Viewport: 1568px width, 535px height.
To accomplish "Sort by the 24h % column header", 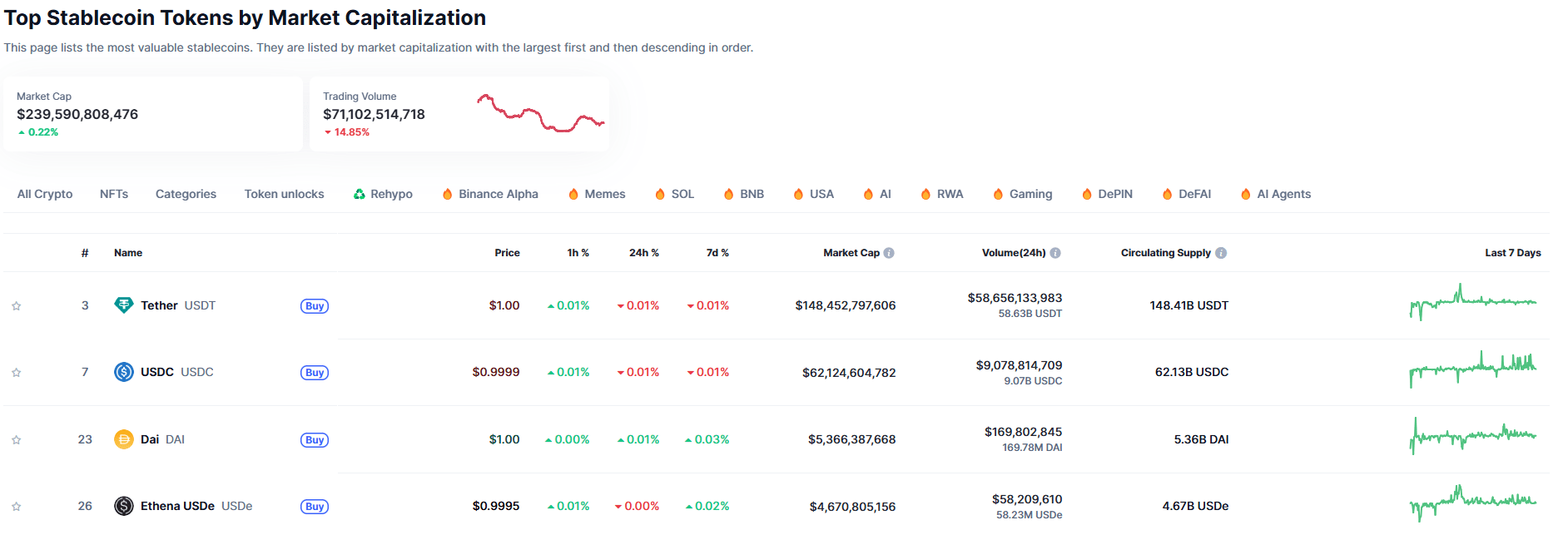I will 644,253.
